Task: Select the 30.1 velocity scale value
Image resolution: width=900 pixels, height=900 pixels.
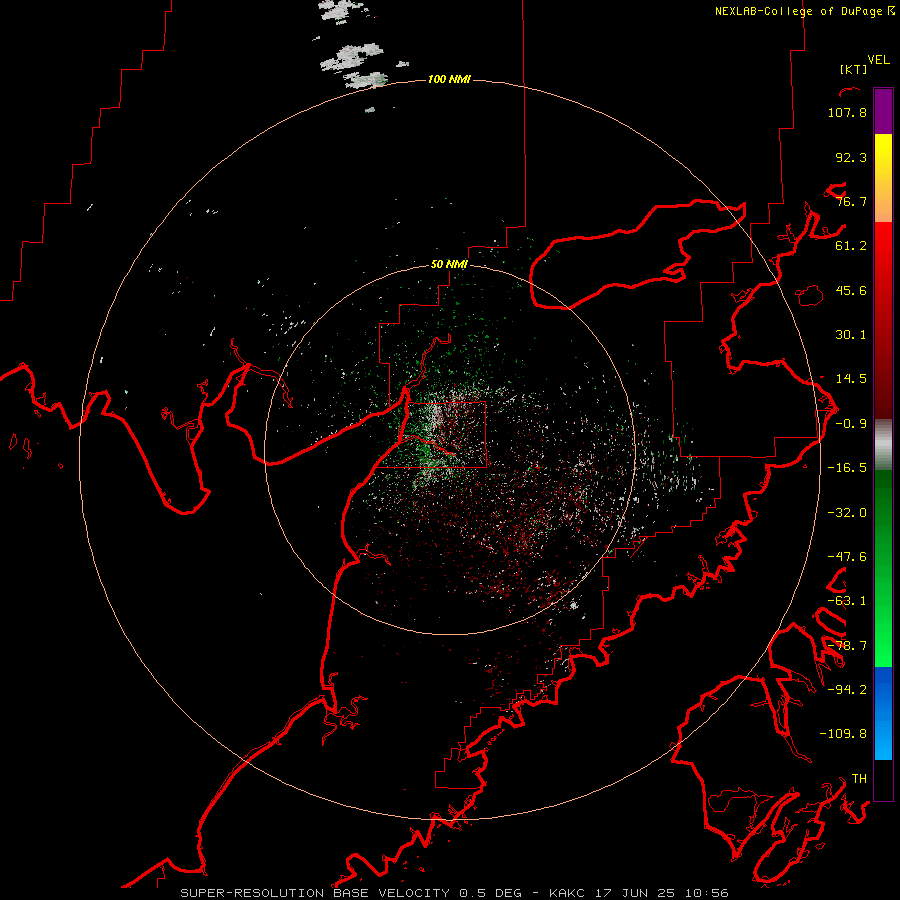Action: pyautogui.click(x=851, y=335)
